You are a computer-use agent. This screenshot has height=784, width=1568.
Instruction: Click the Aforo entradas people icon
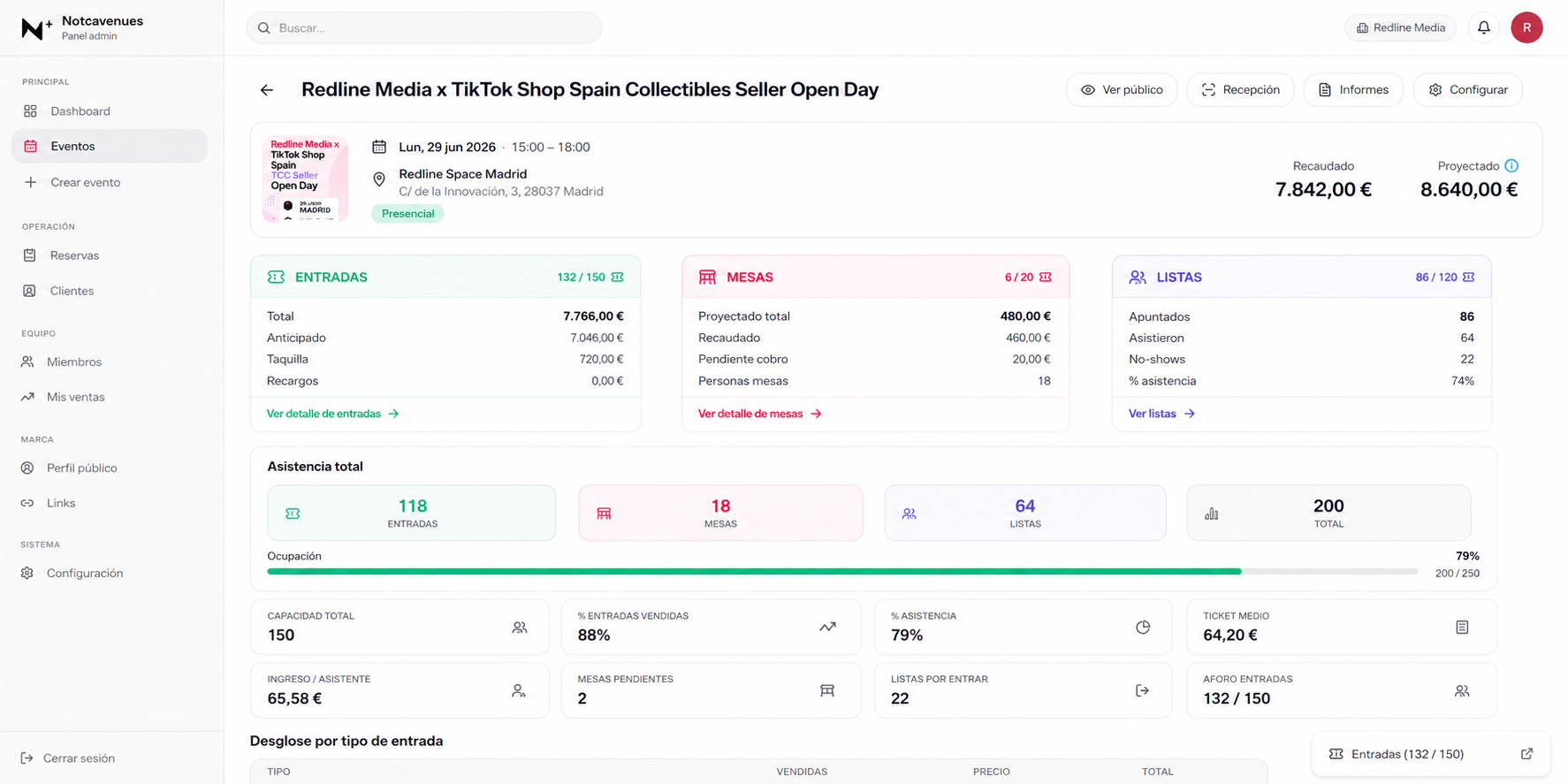tap(1462, 691)
